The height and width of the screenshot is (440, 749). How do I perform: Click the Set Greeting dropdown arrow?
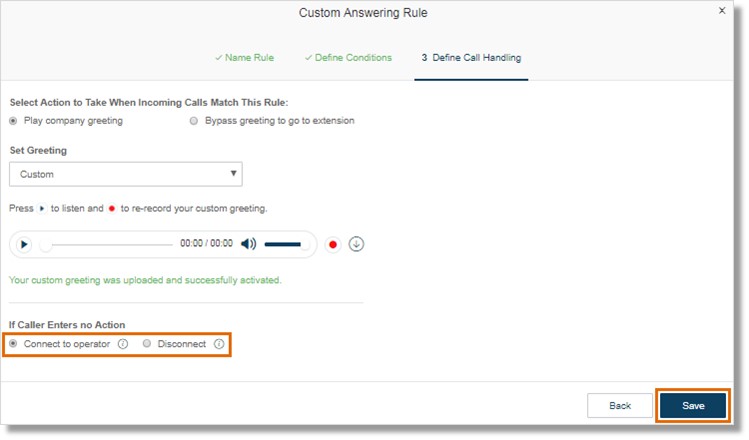[233, 173]
